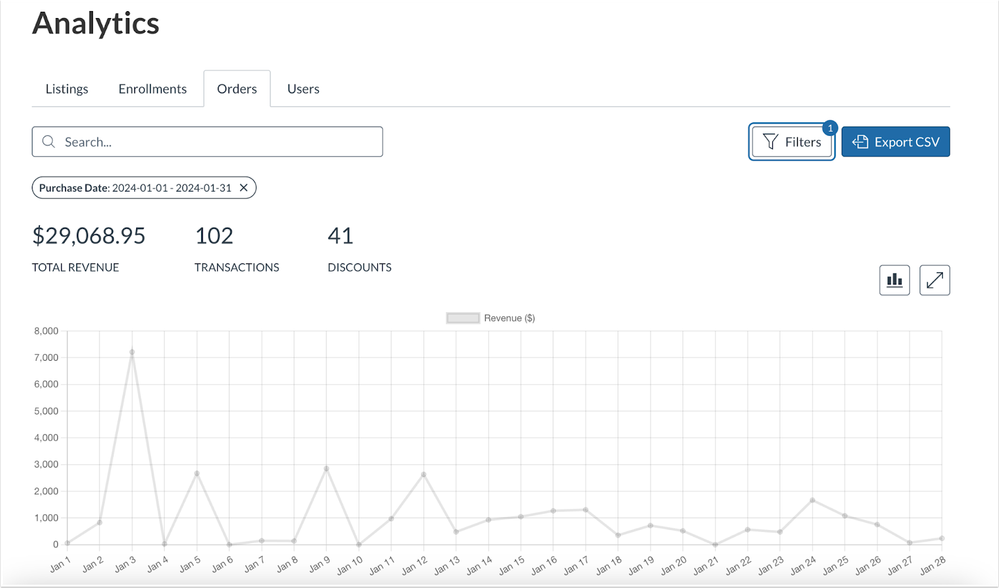The image size is (999, 588).
Task: Switch to the Enrollments tab
Action: click(x=152, y=89)
